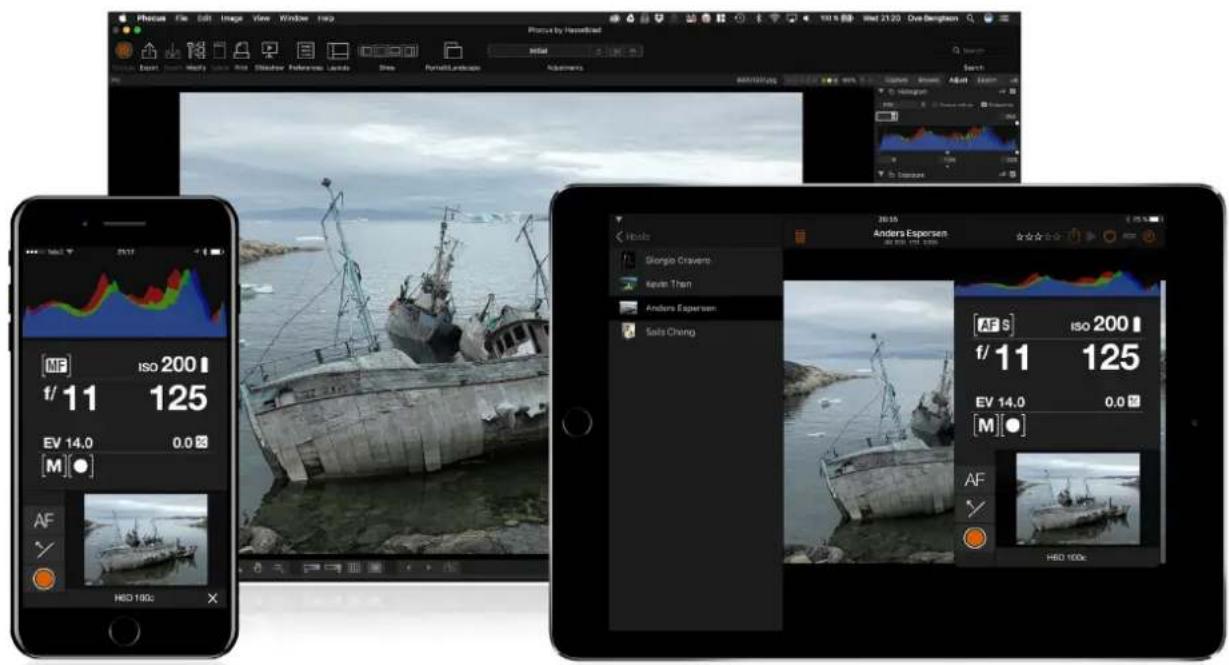Tap the M exposure mode on iPad

[984, 425]
